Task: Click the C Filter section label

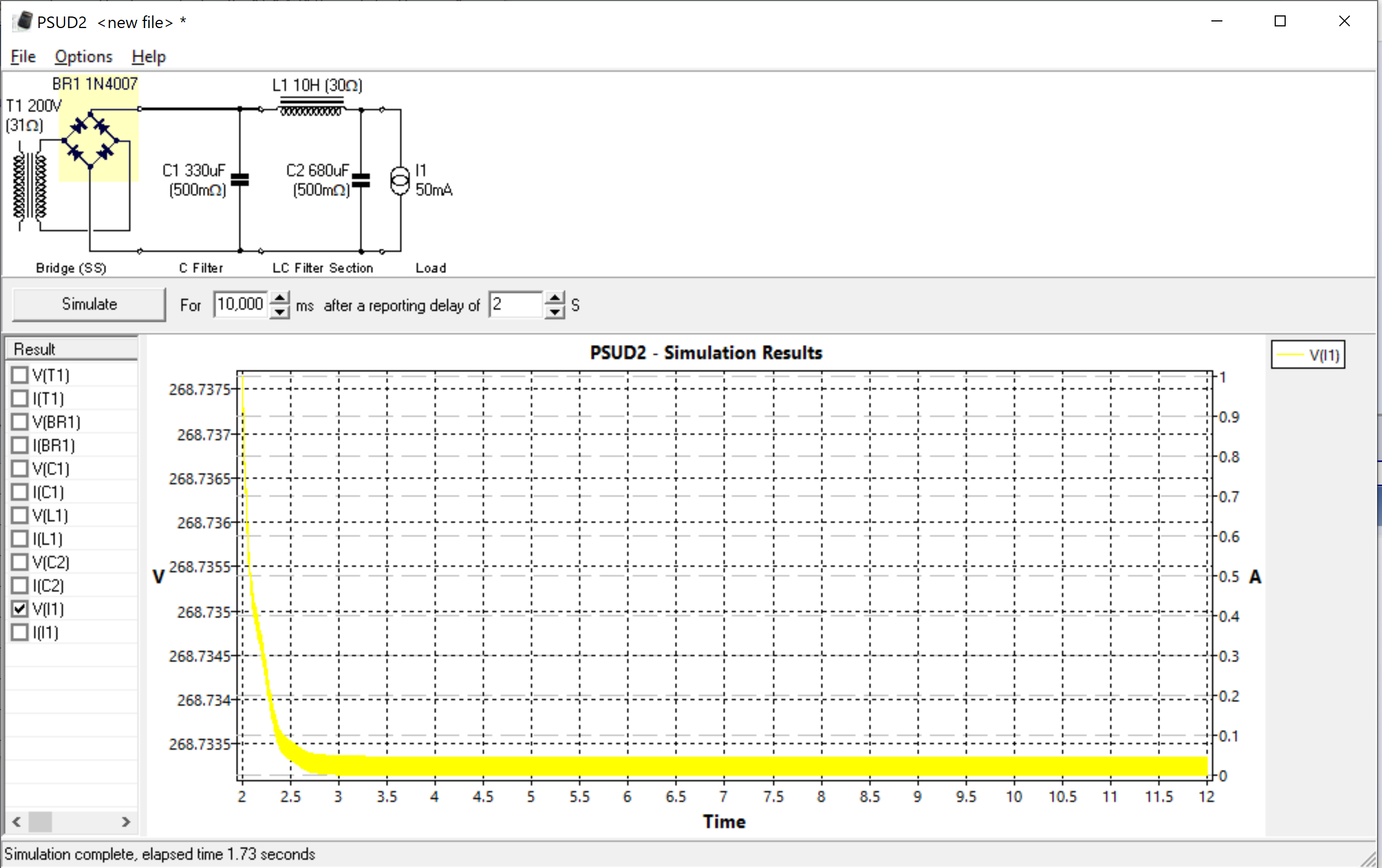Action: (x=201, y=268)
